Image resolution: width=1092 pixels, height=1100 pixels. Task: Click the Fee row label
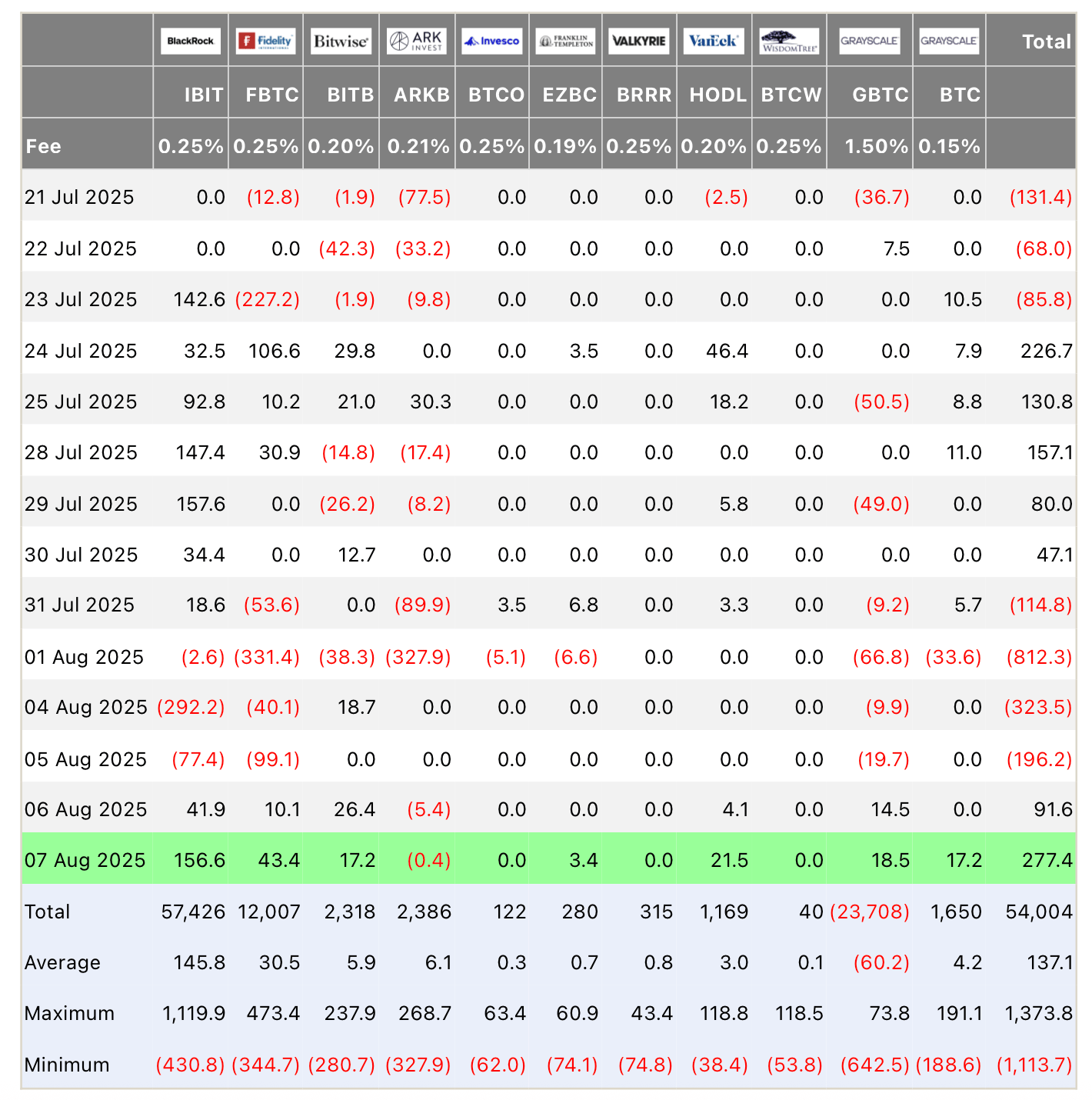[x=43, y=146]
